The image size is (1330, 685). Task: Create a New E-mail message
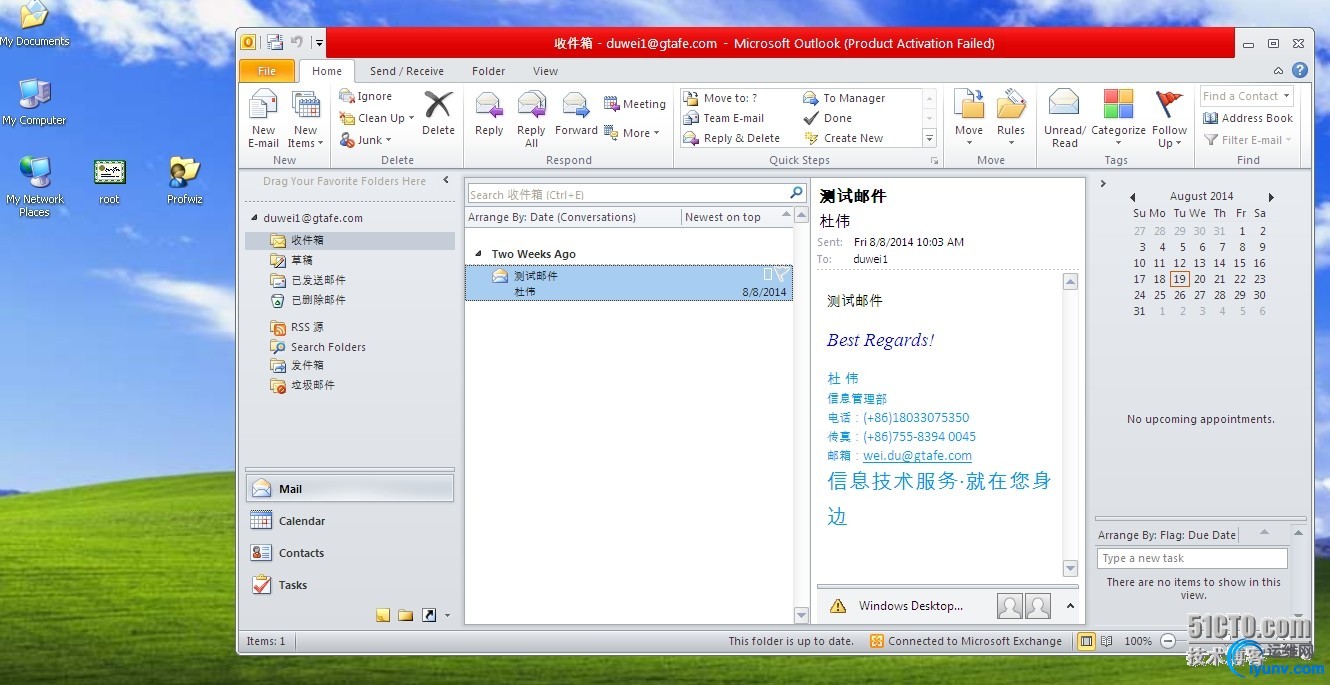pyautogui.click(x=263, y=118)
